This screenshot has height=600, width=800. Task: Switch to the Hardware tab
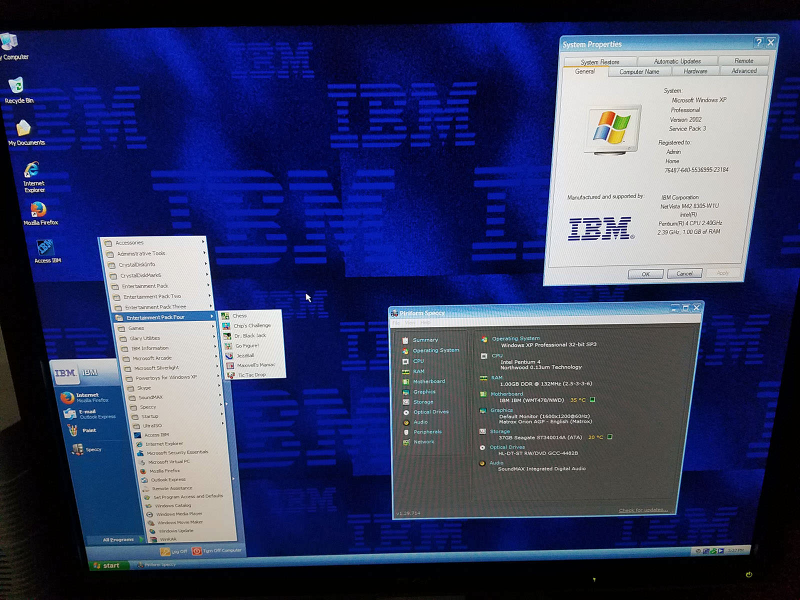tap(695, 71)
